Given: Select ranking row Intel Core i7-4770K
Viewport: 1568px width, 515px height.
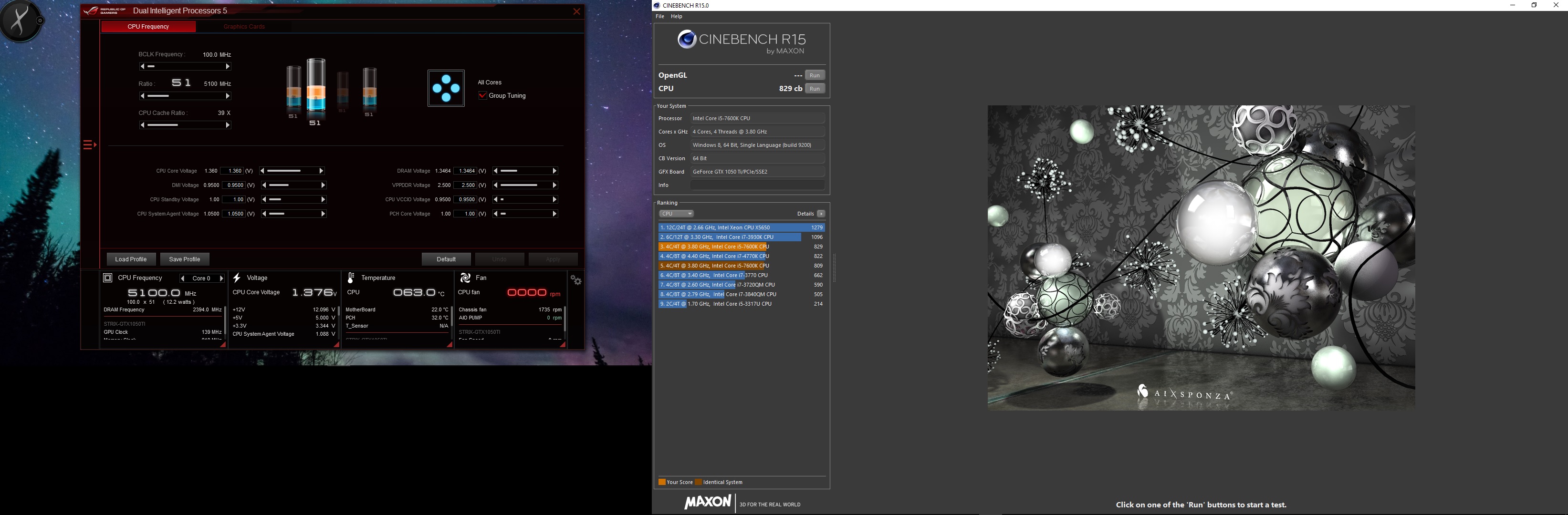Looking at the screenshot, I should coord(742,256).
